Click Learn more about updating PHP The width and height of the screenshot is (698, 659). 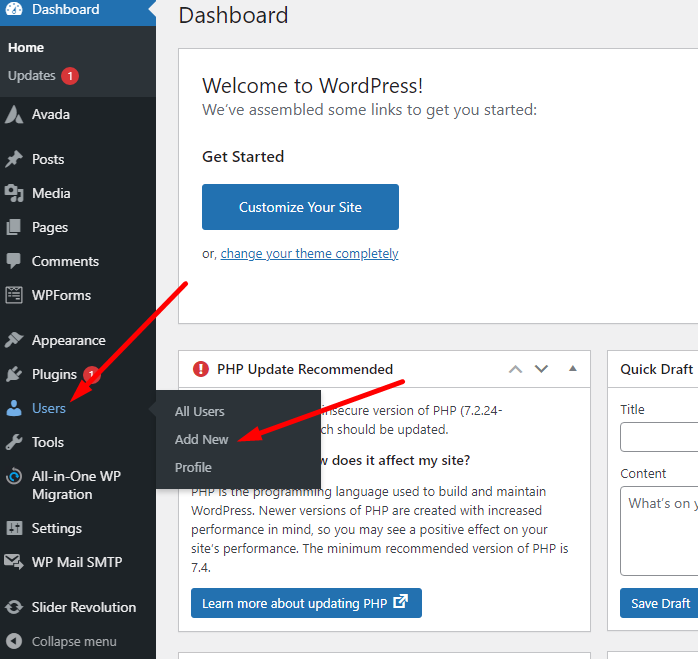(x=306, y=603)
